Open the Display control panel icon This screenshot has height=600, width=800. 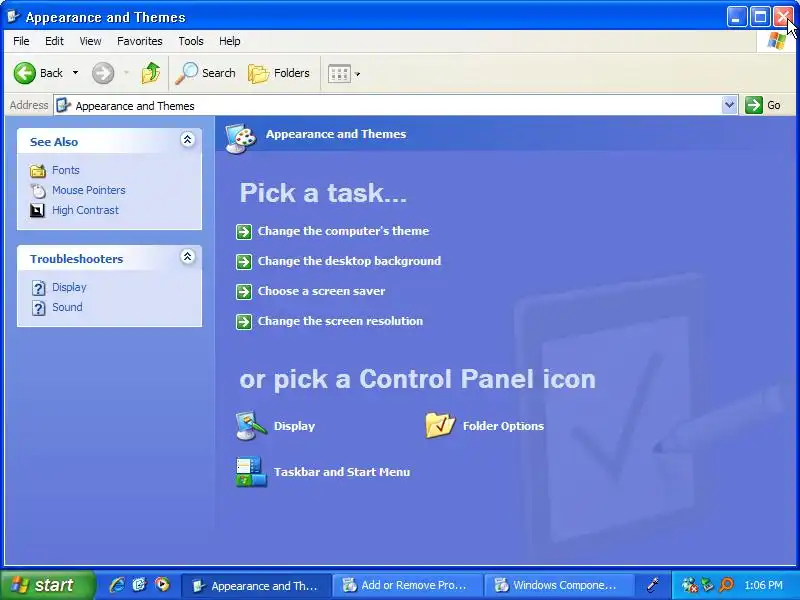pyautogui.click(x=251, y=426)
